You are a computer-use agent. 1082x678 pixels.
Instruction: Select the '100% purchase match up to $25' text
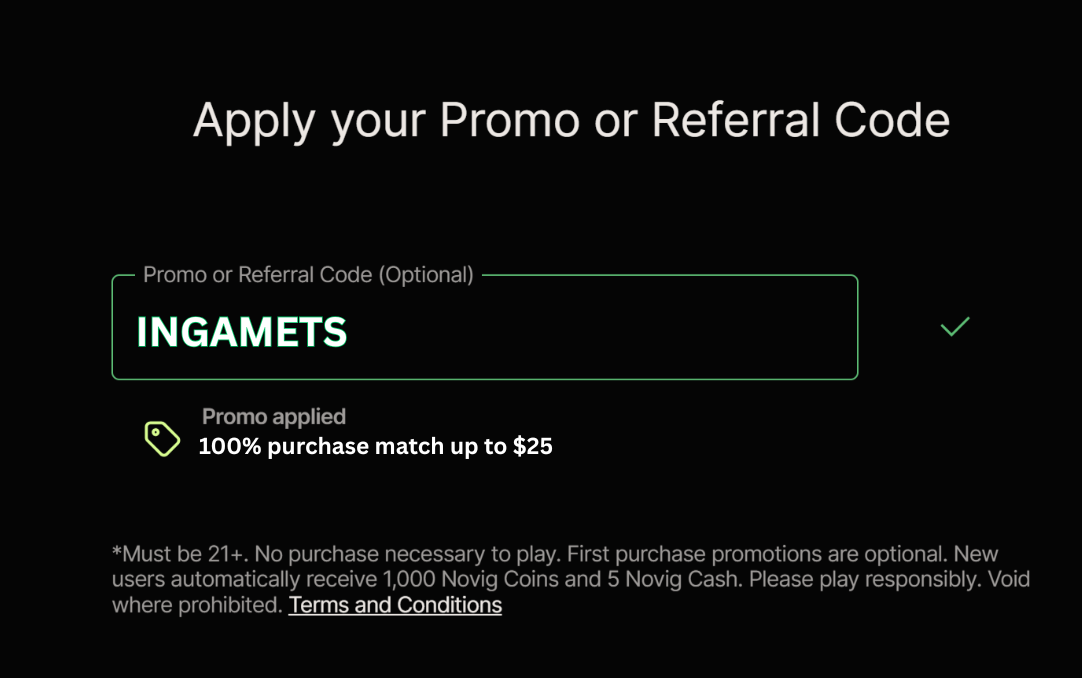point(375,447)
